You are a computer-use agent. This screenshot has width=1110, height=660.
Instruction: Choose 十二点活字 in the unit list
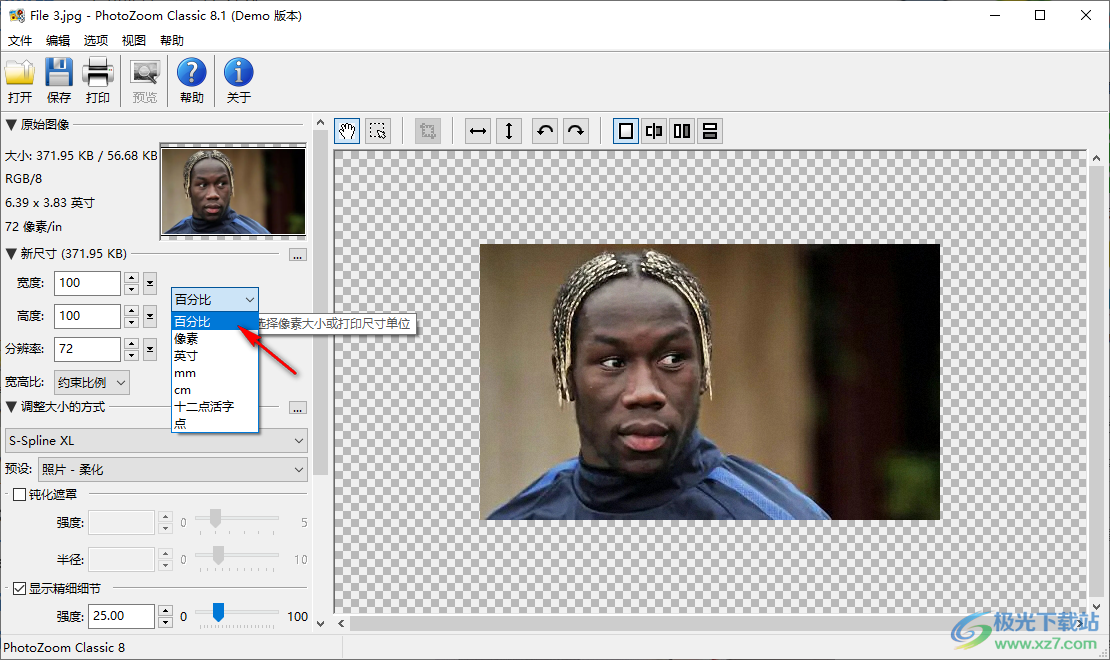[x=214, y=406]
